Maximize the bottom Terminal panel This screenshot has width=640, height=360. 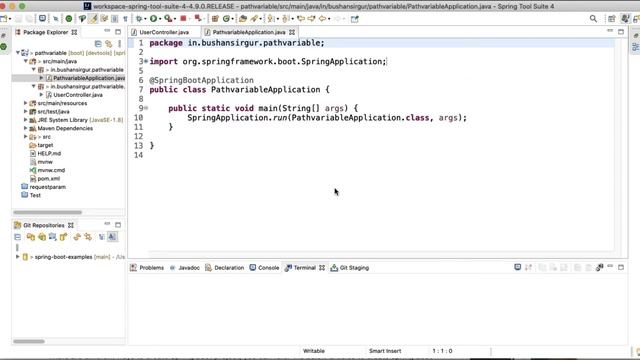[x=621, y=267]
